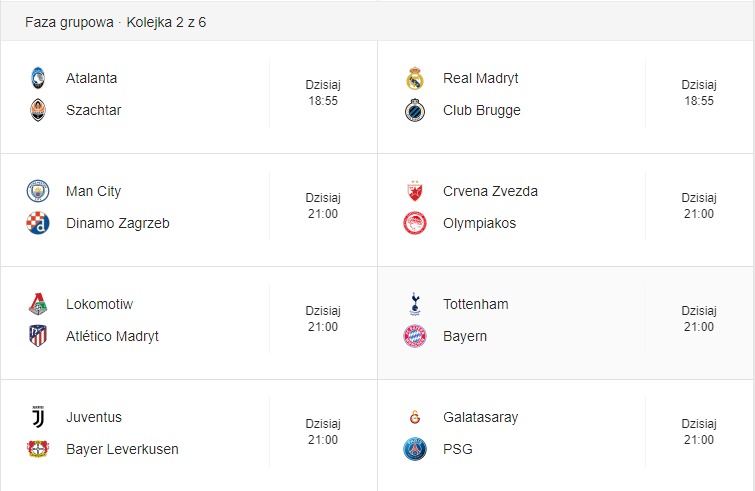Click the Crvena Zvezda crest
The image size is (755, 491).
click(x=415, y=191)
